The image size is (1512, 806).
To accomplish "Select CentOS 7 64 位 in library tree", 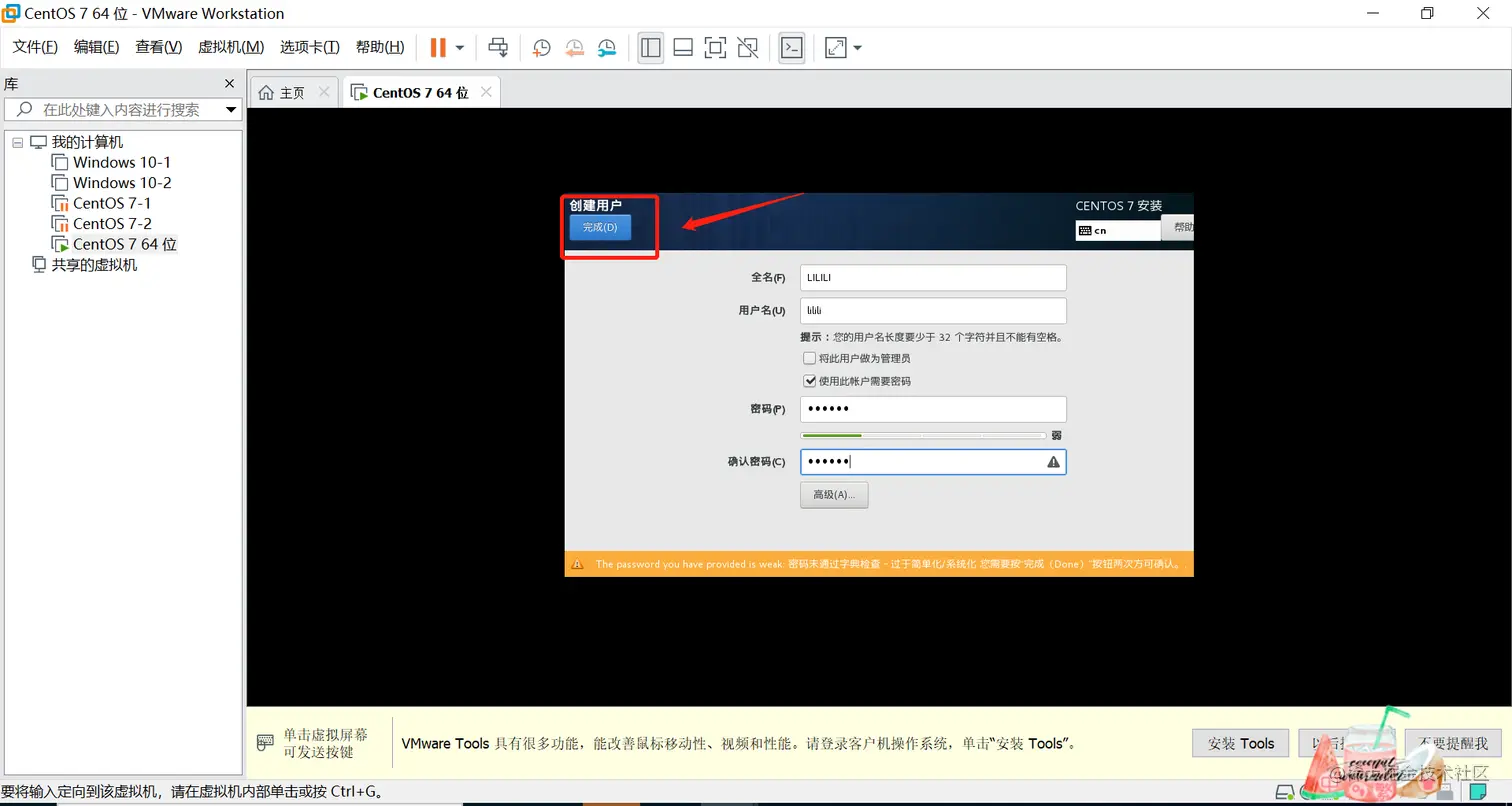I will point(124,244).
